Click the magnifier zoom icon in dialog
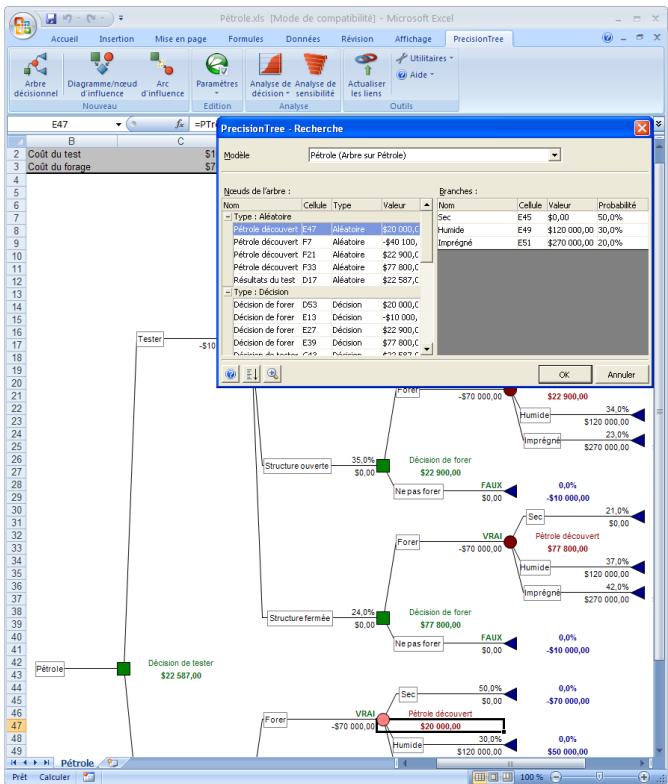This screenshot has width=668, height=784. point(272,374)
